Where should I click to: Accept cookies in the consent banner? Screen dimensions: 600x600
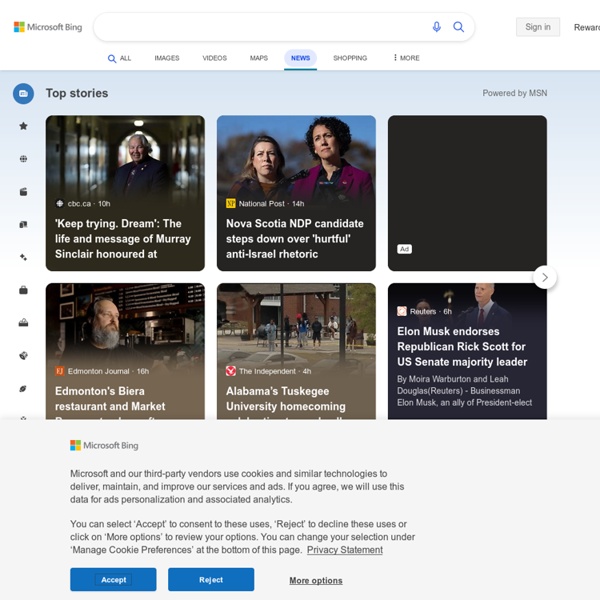pyautogui.click(x=113, y=579)
